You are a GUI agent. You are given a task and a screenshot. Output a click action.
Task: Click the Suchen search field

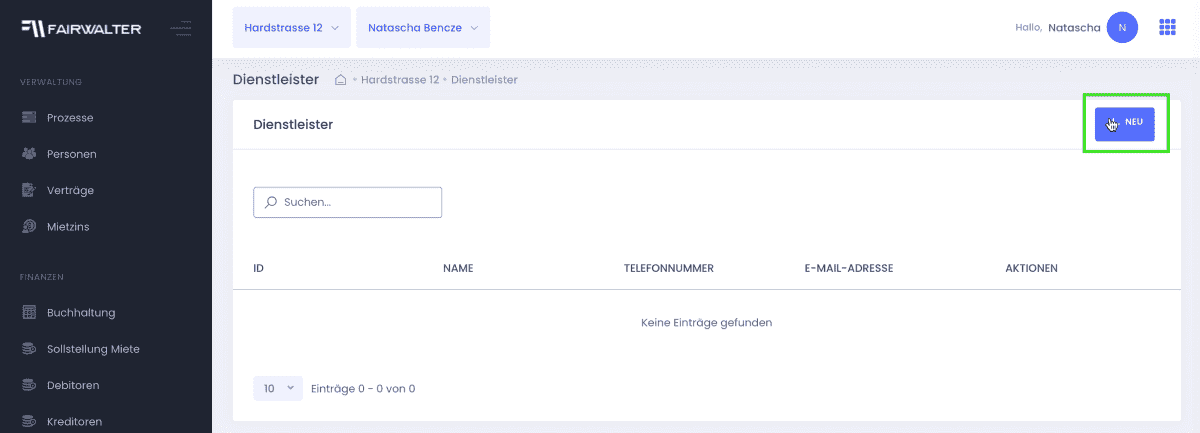pos(347,202)
